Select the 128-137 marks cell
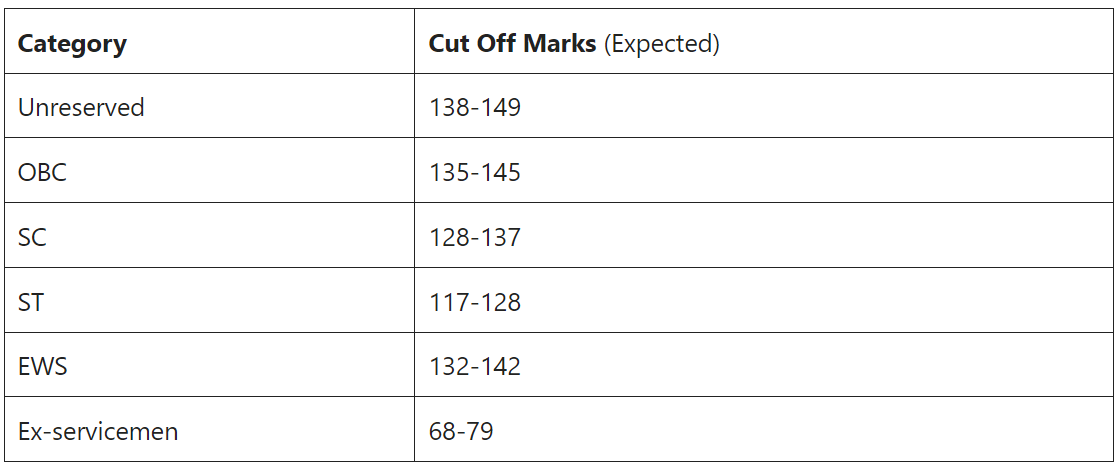Image resolution: width=1119 pixels, height=466 pixels. coord(764,235)
